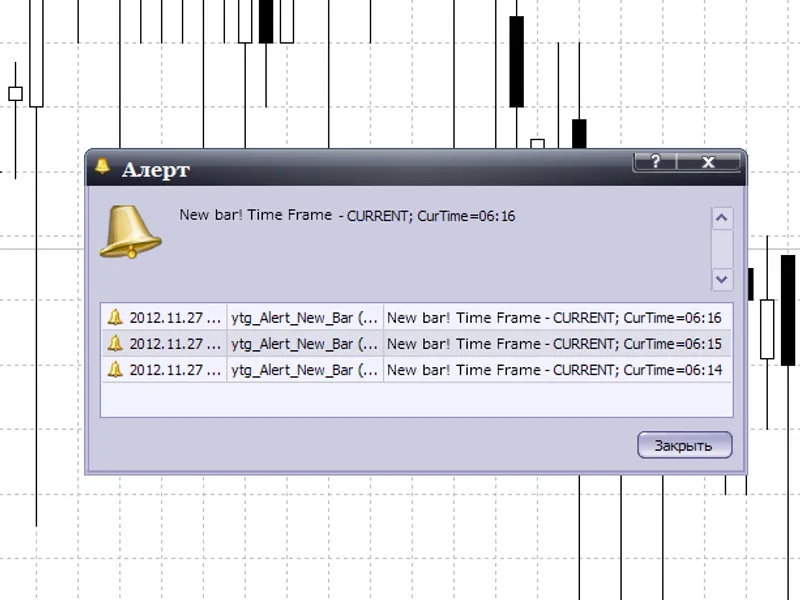Click the scrollbar track between the arrows
Screen dimensions: 800x600
(x=722, y=248)
